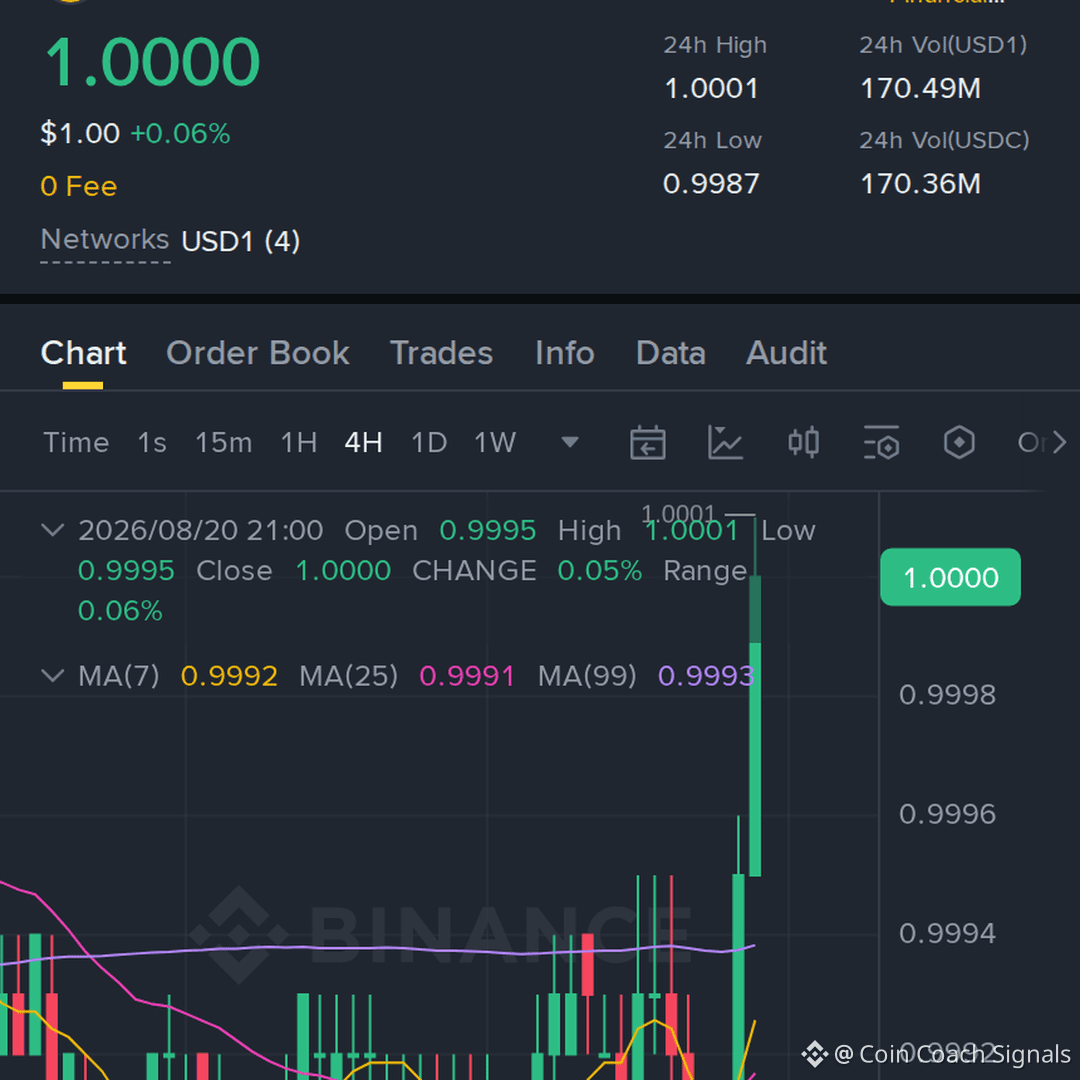Viewport: 1080px width, 1080px height.
Task: Open the line chart indicators icon
Action: (725, 442)
